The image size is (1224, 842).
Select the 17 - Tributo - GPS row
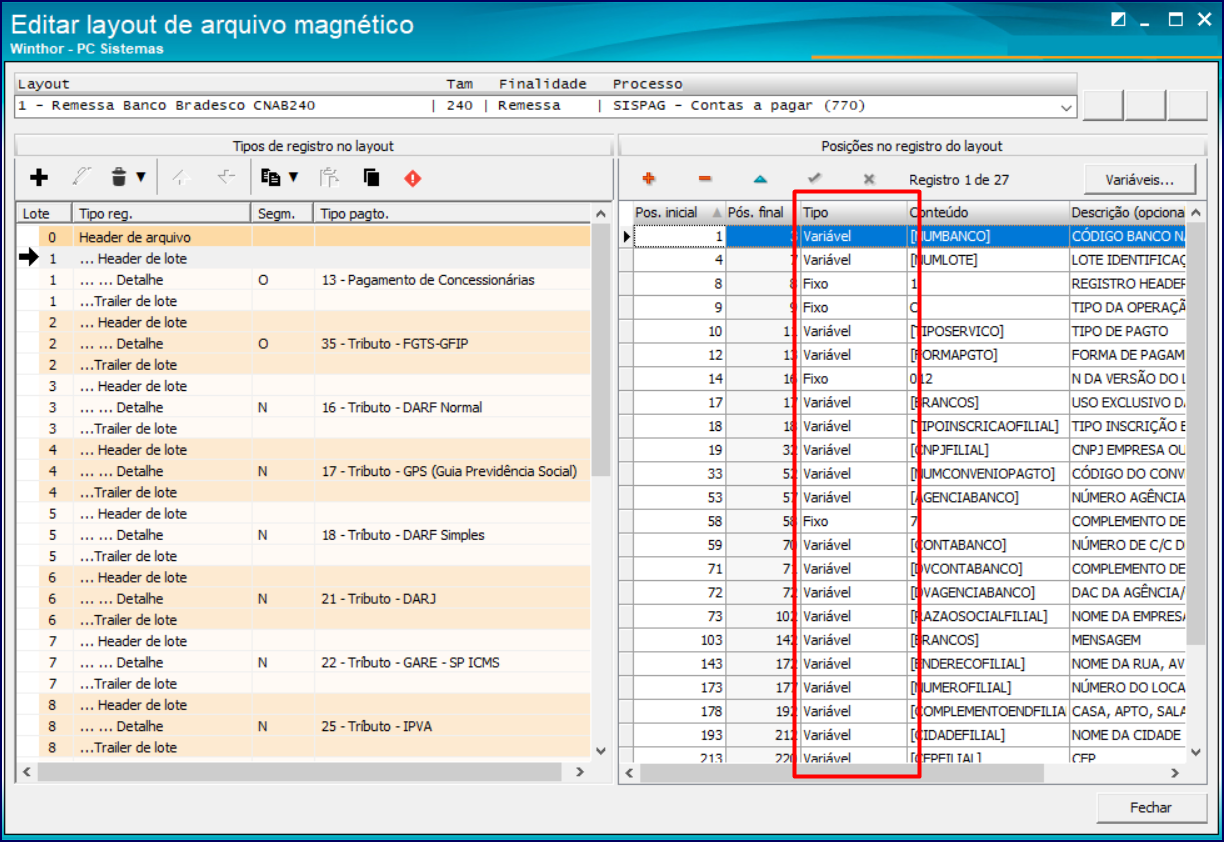pos(304,471)
